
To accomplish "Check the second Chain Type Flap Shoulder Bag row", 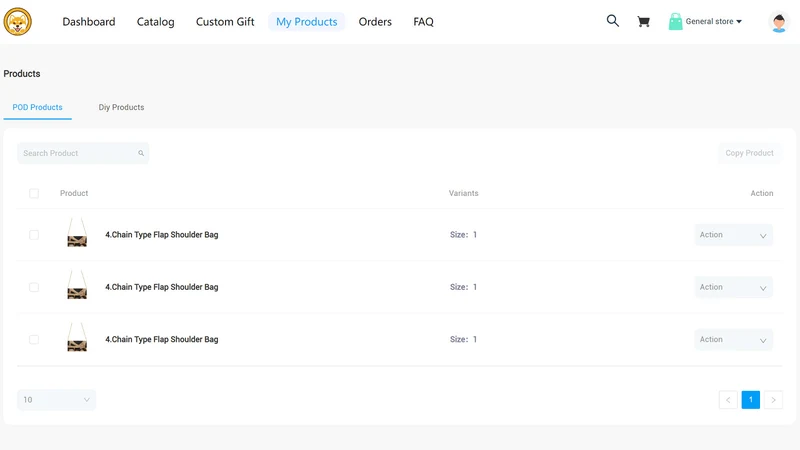I will click(34, 287).
